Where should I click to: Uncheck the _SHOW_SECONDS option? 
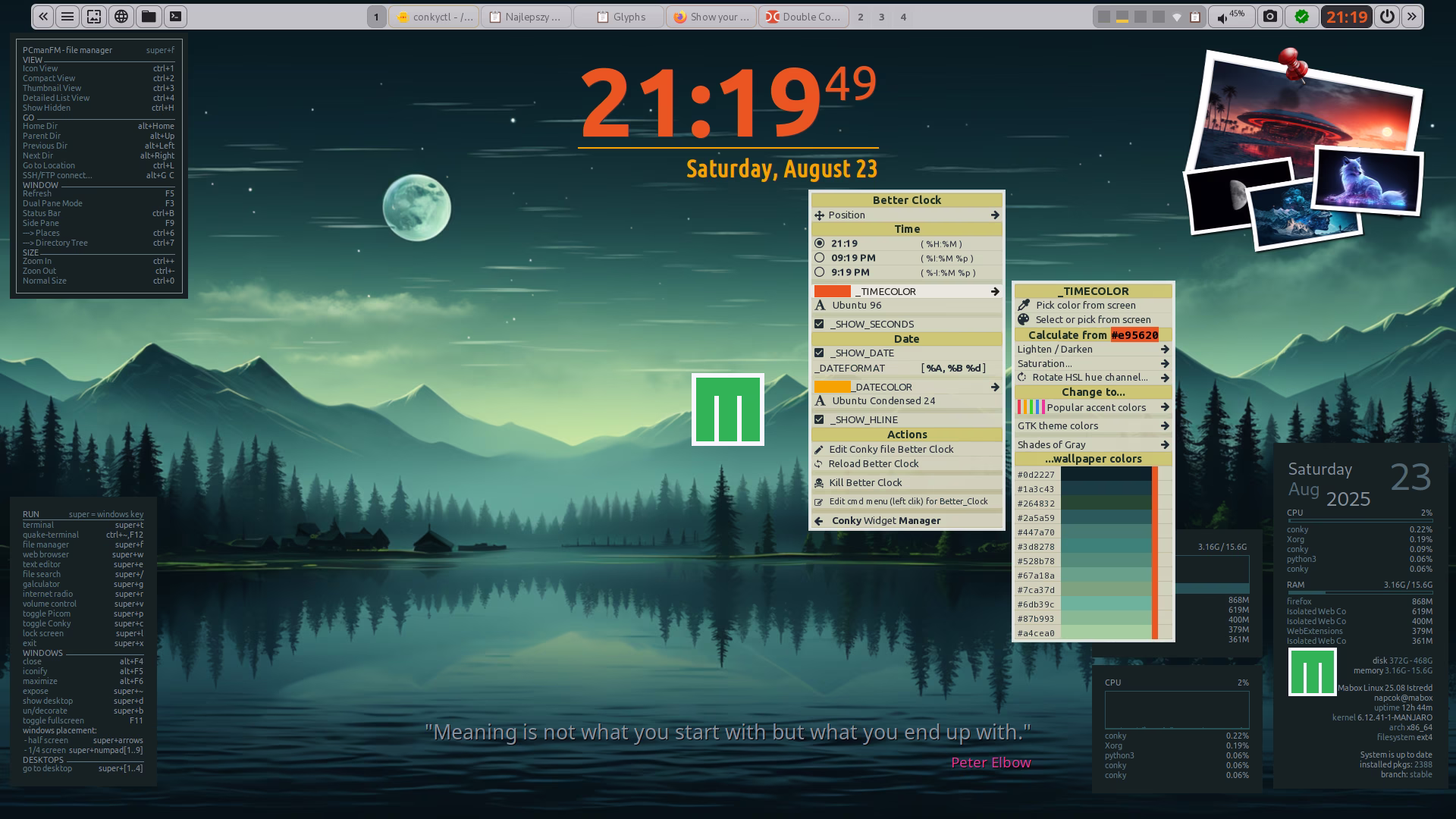[820, 324]
